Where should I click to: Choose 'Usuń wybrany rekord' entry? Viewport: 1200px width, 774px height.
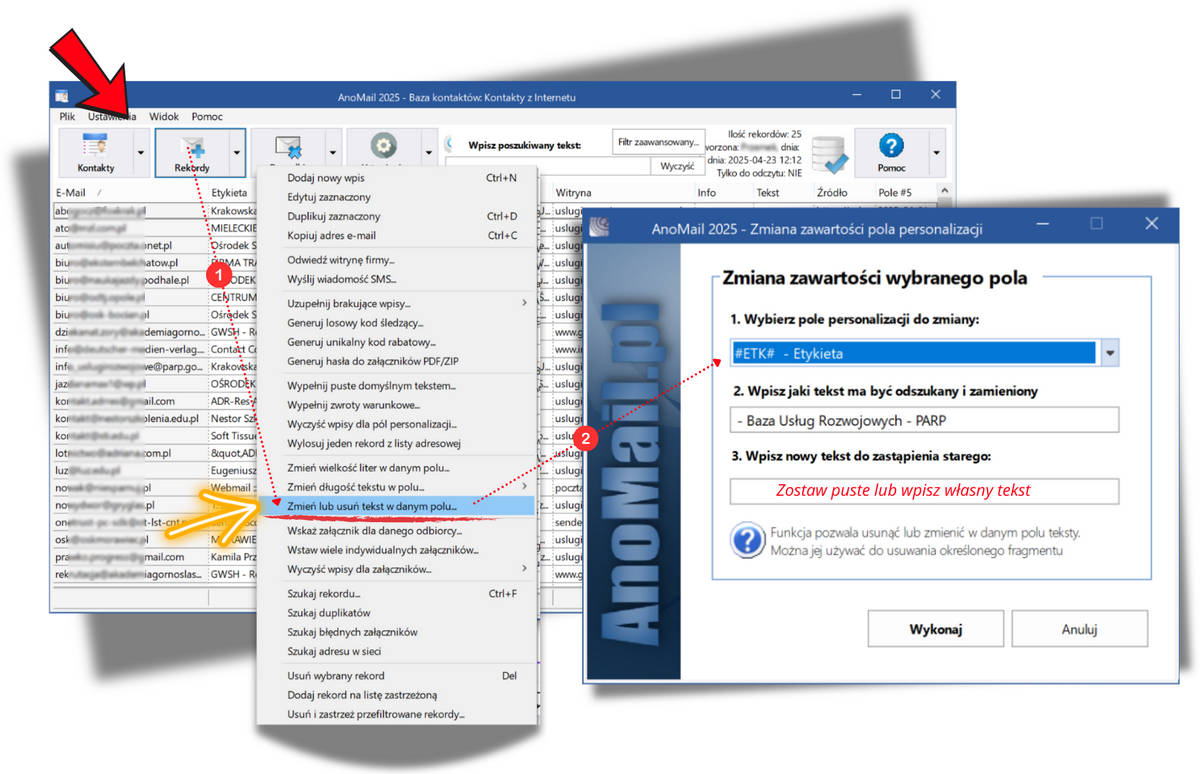pos(398,675)
